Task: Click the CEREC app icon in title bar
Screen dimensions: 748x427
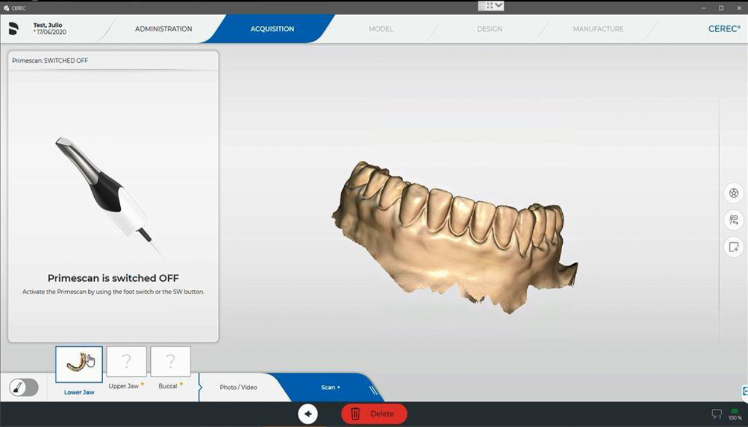Action: coord(6,8)
